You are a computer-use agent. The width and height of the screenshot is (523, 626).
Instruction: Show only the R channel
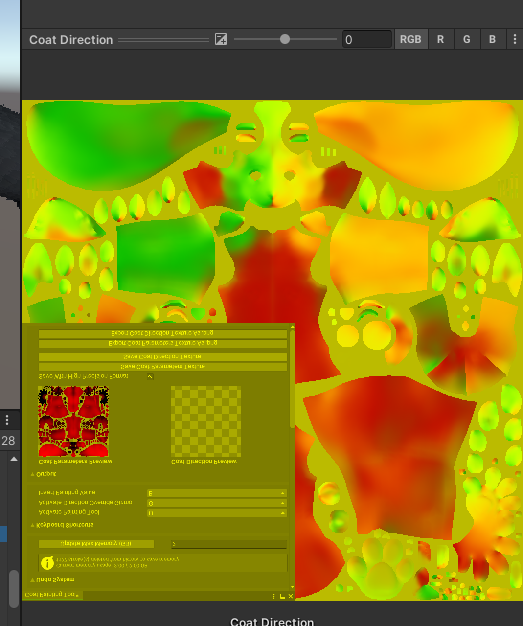[x=440, y=39]
